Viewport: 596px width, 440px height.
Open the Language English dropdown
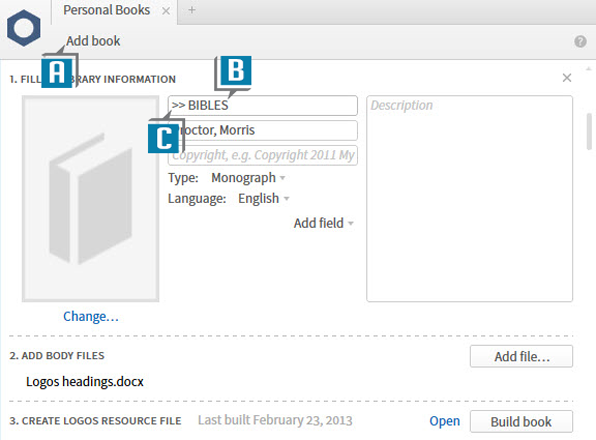pyautogui.click(x=264, y=199)
